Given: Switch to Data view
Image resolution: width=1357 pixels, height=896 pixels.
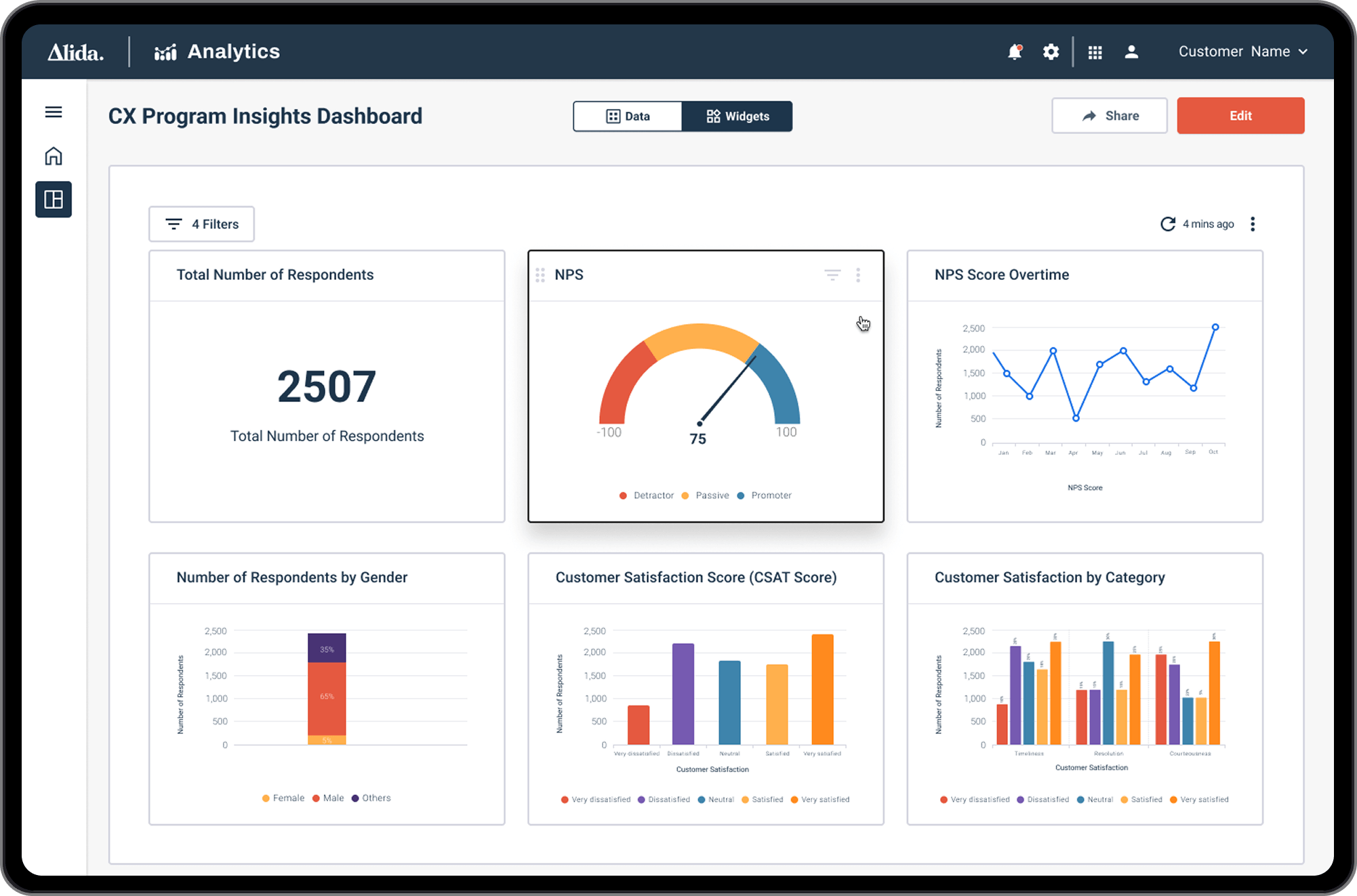Looking at the screenshot, I should click(628, 117).
